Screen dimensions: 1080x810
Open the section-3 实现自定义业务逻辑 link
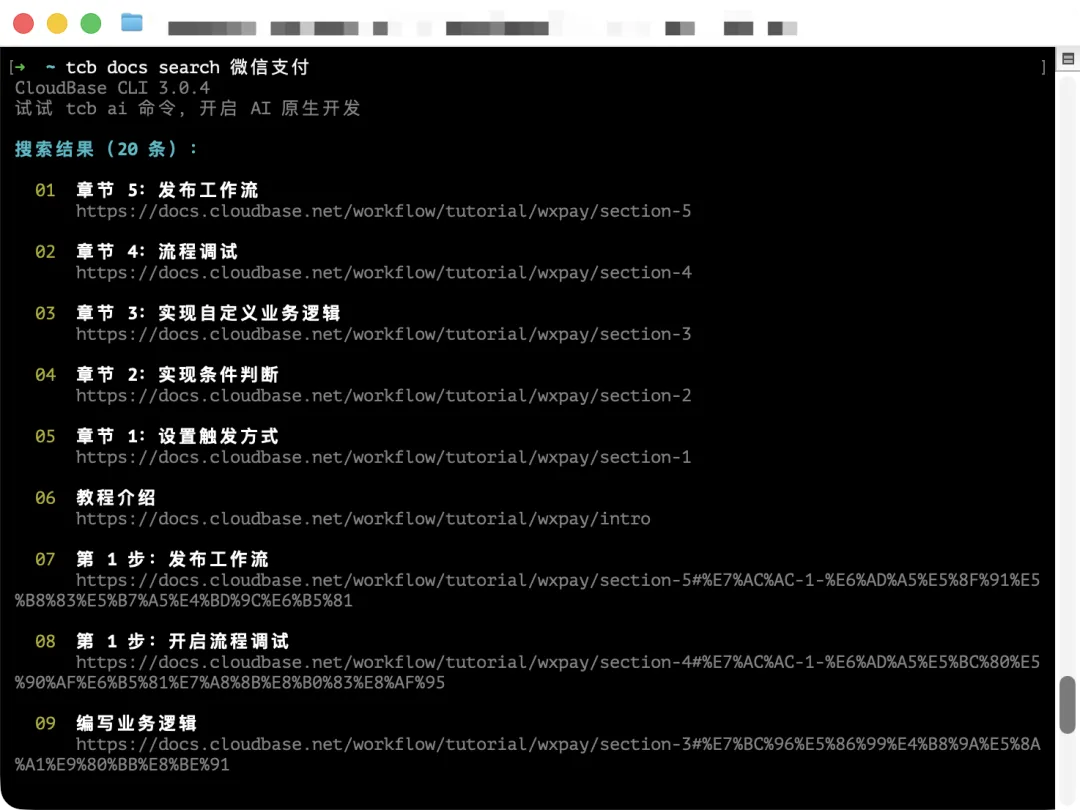pos(382,335)
